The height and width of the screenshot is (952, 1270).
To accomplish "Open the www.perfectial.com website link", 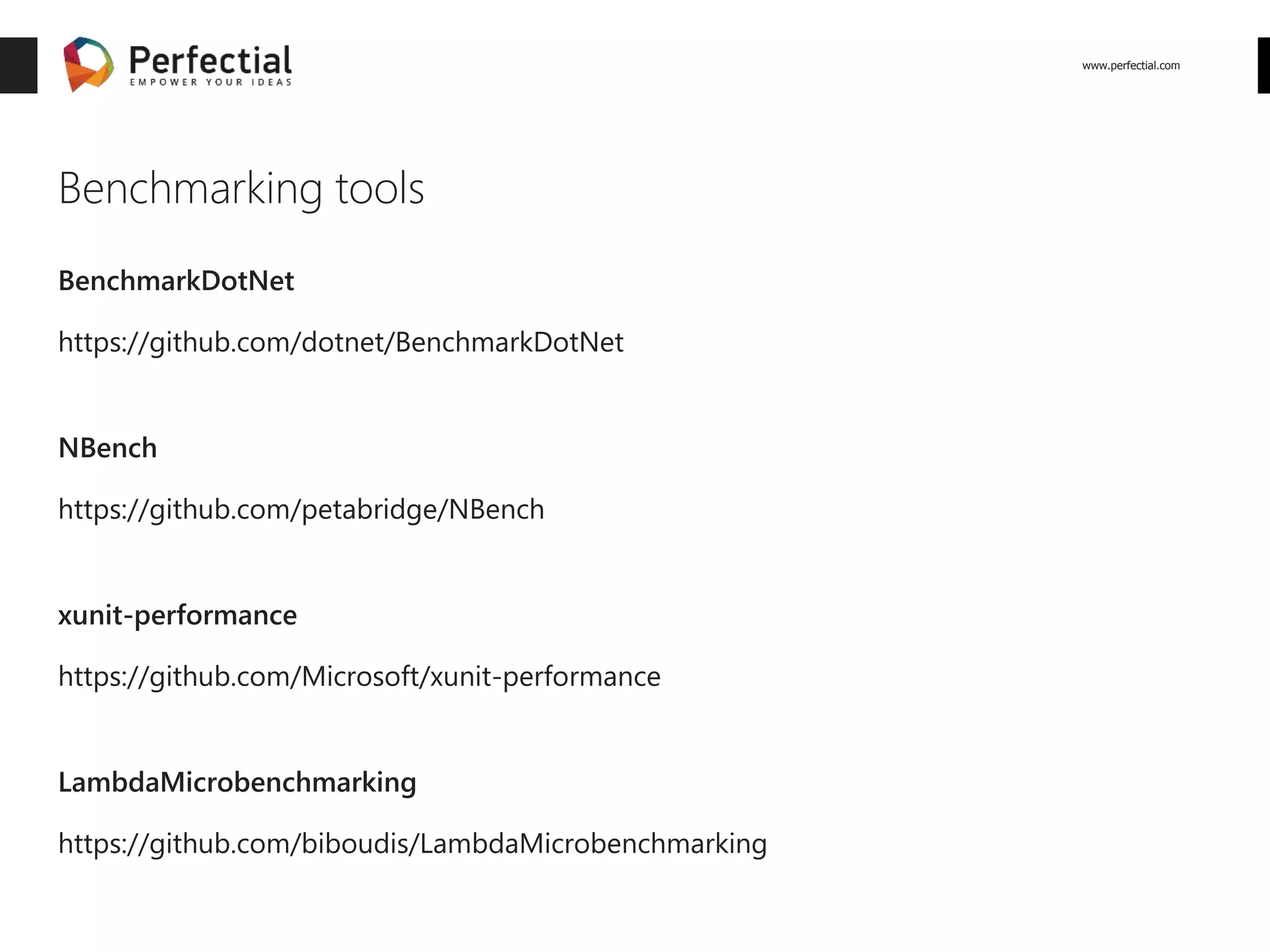I will (1130, 66).
